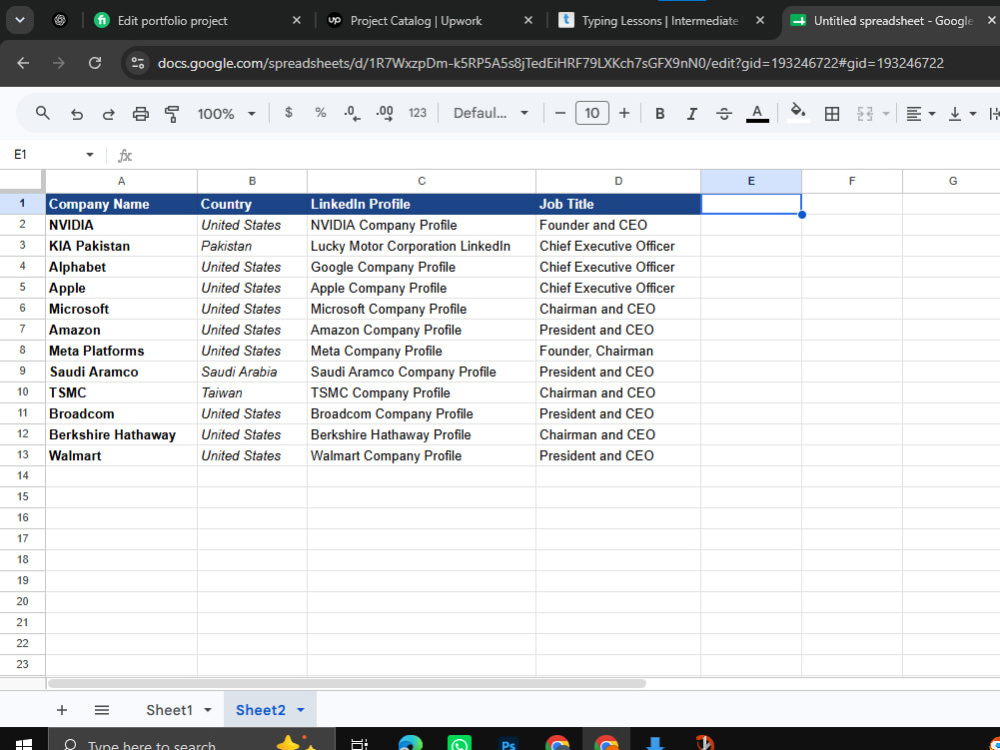Increase font size with plus button
This screenshot has width=1000, height=750.
[x=624, y=114]
